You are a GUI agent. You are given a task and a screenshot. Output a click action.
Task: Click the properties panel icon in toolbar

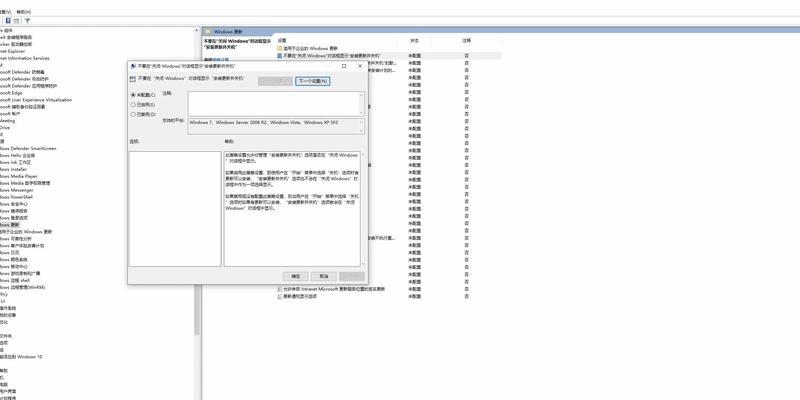coord(16,21)
